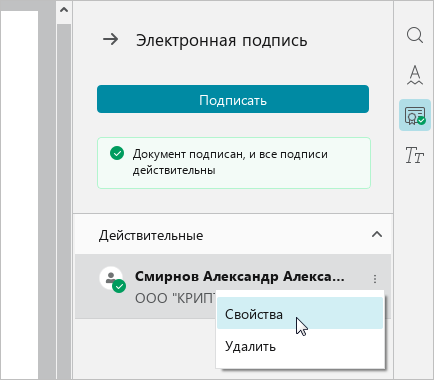Open three-dot menu for Смирнов Александр signature
The width and height of the screenshot is (434, 380).
click(x=375, y=279)
